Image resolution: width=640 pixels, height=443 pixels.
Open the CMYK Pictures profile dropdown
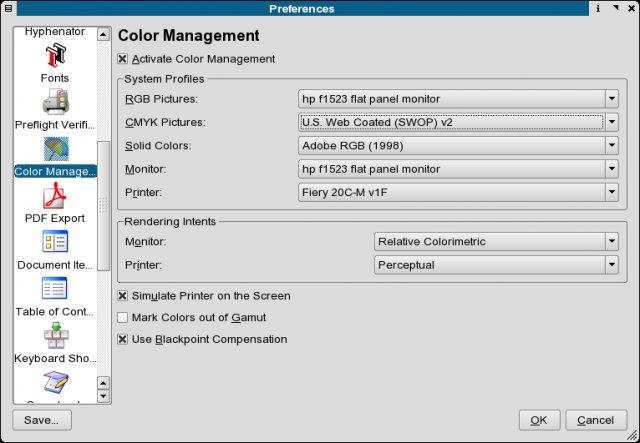pyautogui.click(x=458, y=122)
